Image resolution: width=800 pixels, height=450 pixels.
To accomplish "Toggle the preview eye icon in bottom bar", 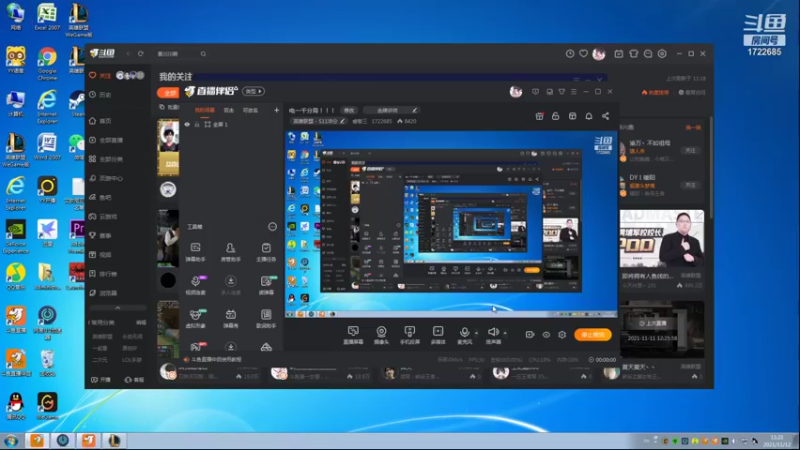I will tap(546, 335).
